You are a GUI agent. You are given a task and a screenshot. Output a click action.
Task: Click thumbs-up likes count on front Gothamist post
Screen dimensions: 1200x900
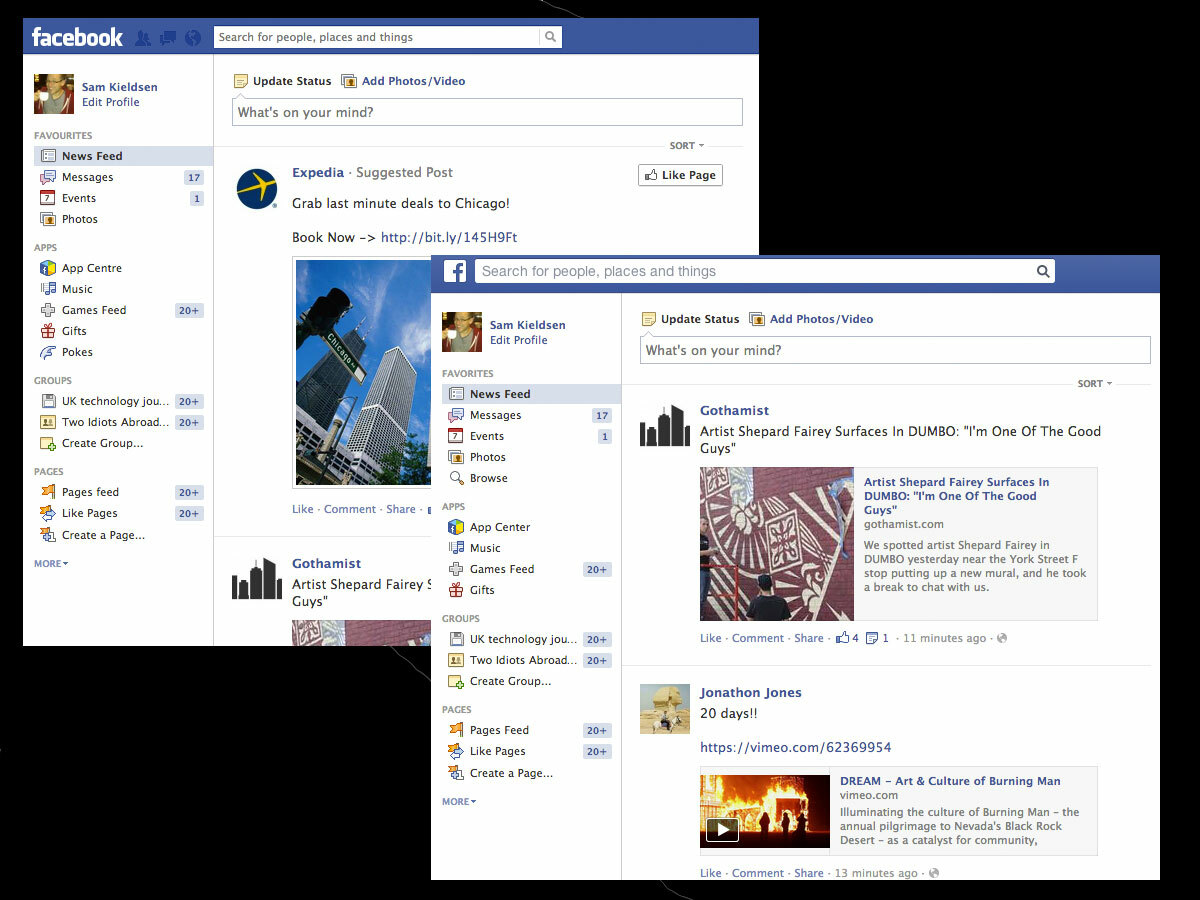click(847, 638)
